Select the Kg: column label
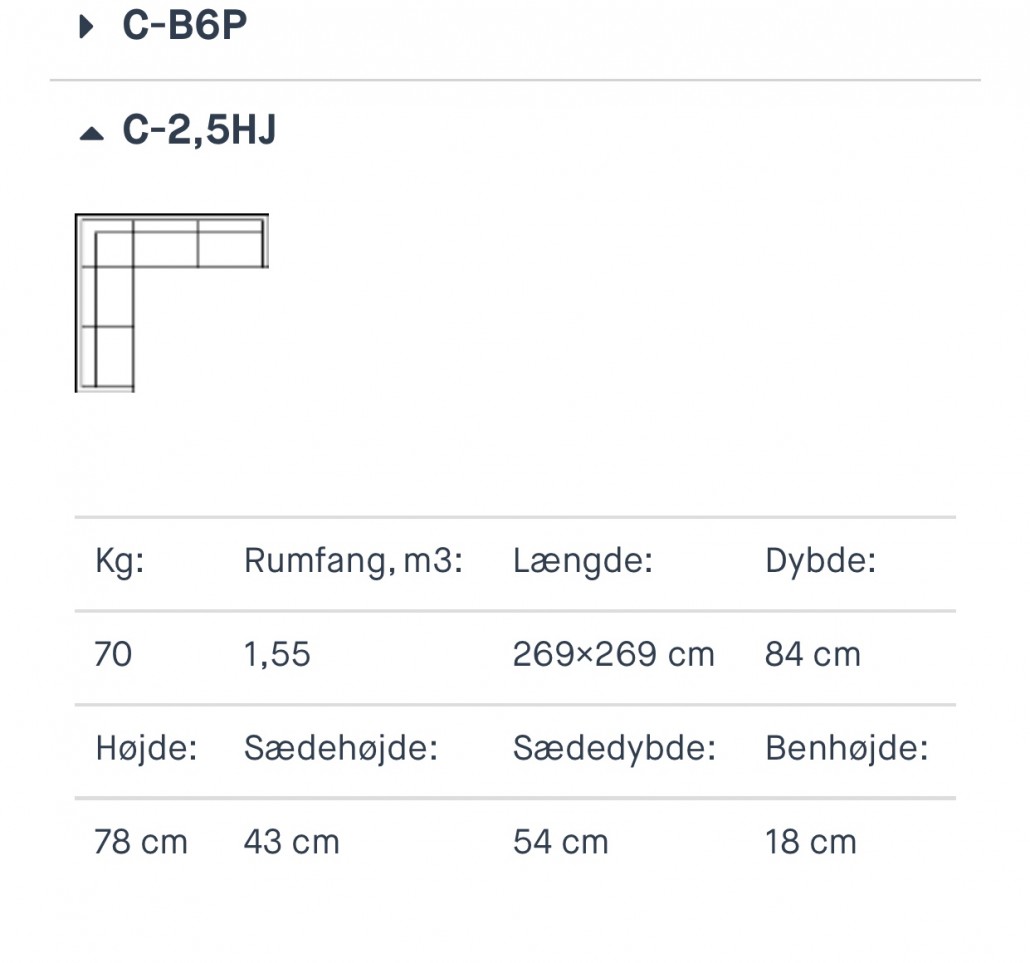The width and height of the screenshot is (1030, 963). 120,561
